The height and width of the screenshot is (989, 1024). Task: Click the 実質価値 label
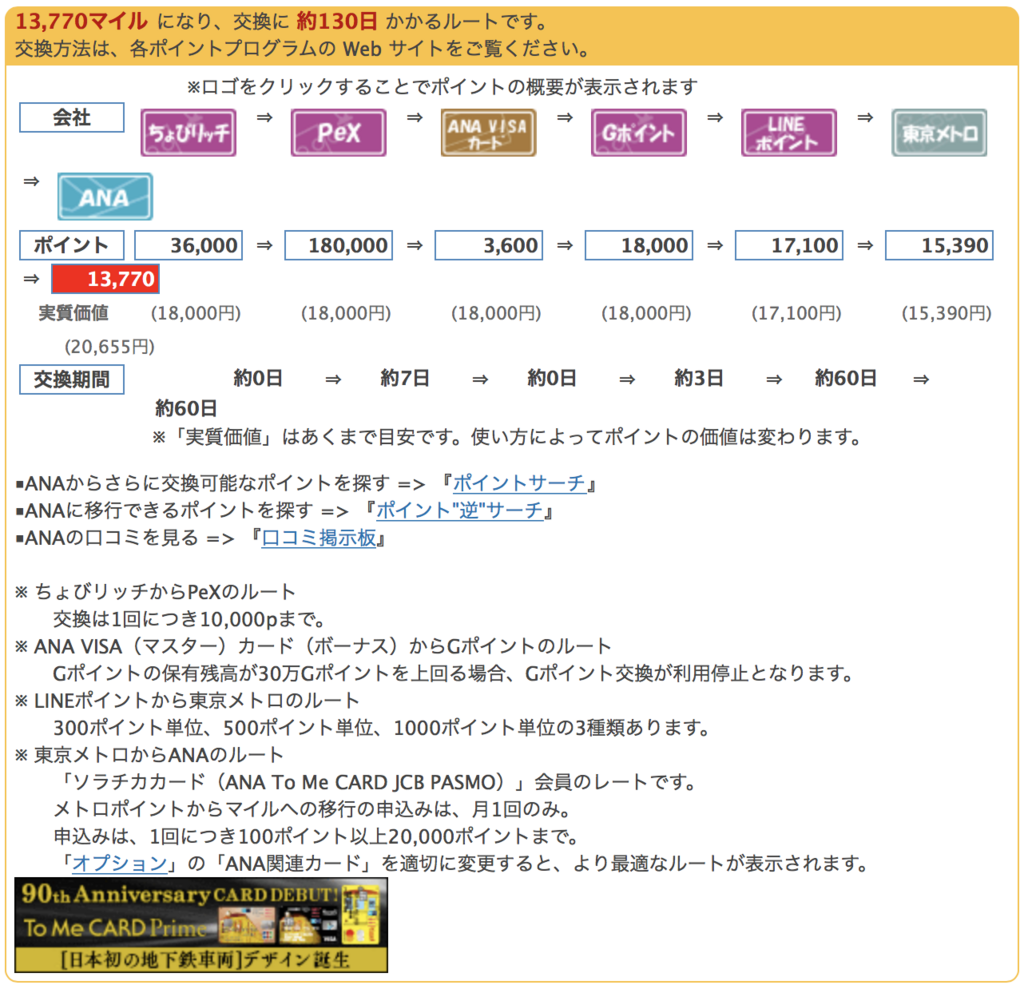pyautogui.click(x=73, y=313)
